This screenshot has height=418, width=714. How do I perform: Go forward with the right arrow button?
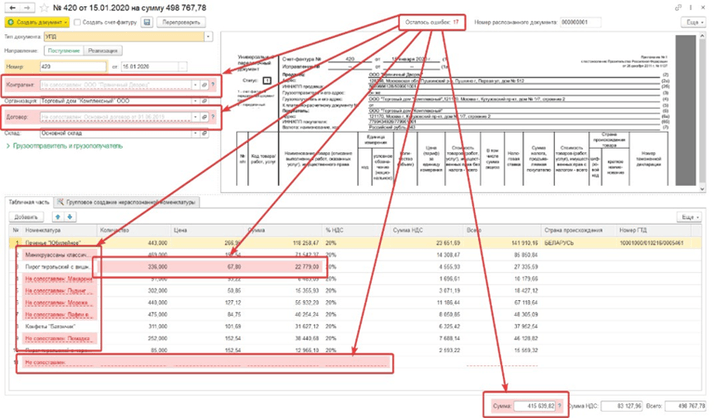(x=26, y=8)
